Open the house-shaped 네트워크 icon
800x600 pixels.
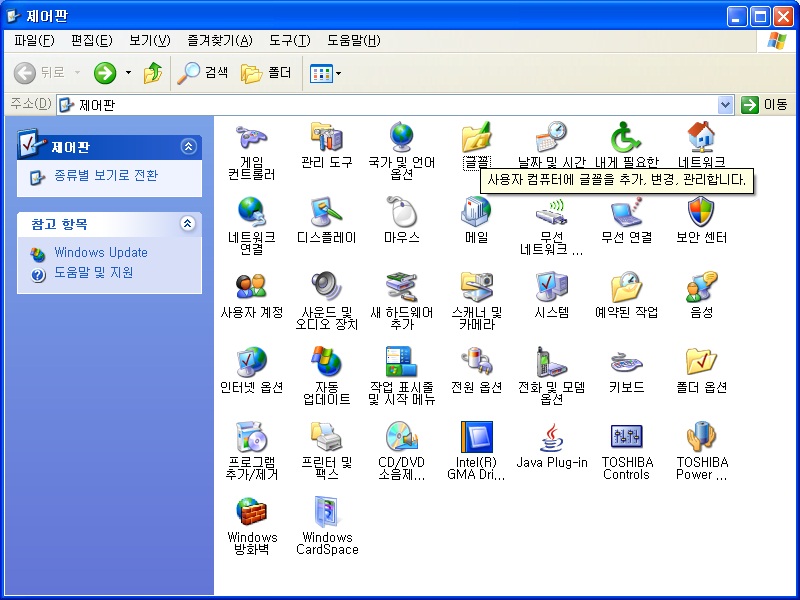(702, 137)
